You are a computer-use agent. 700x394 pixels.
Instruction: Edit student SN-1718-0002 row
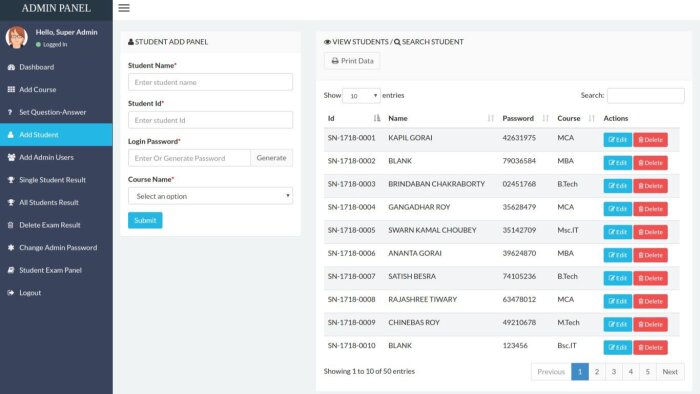[x=617, y=163]
